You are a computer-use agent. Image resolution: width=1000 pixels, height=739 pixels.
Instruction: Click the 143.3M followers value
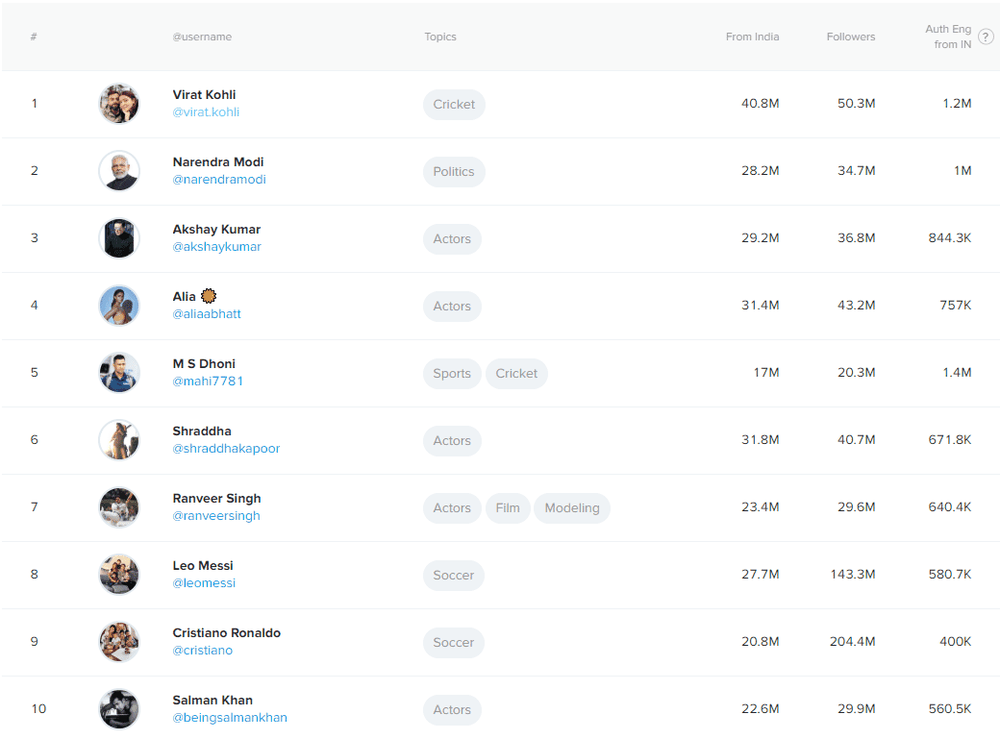pyautogui.click(x=853, y=574)
